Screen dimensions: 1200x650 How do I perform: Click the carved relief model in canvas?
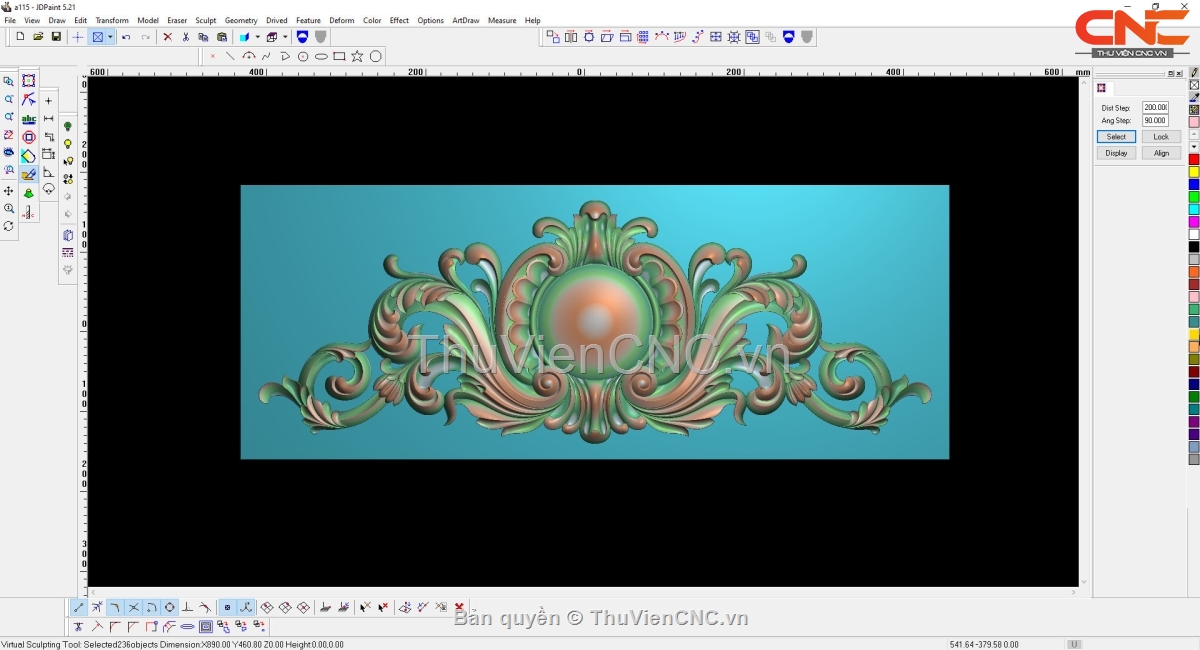click(x=594, y=322)
